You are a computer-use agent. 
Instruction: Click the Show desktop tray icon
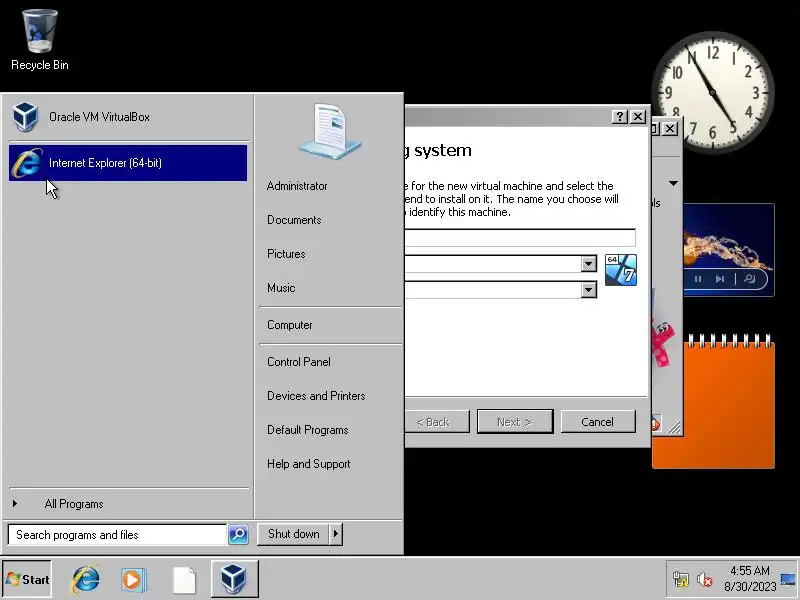(788, 579)
